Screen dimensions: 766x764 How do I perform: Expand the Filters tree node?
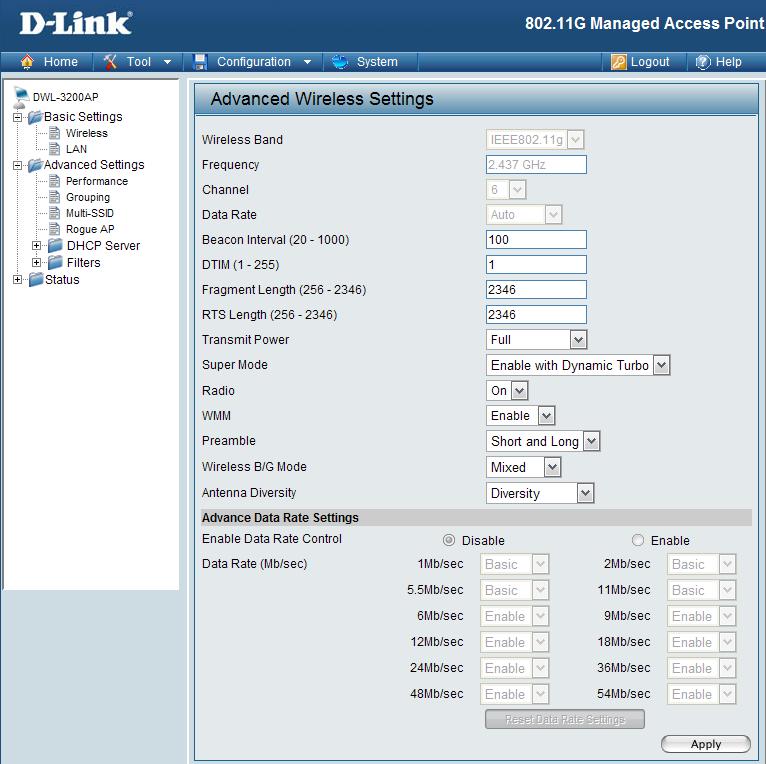tap(36, 262)
